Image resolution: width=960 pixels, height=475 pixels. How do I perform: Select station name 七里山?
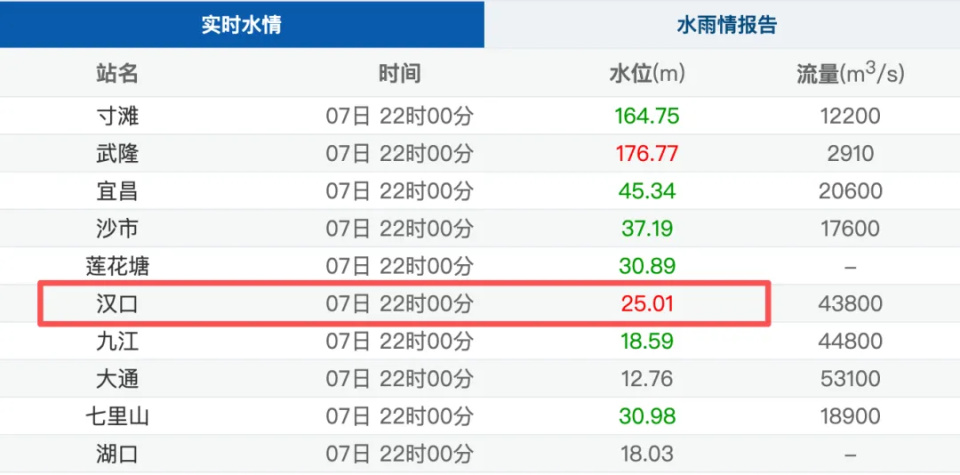(x=117, y=416)
